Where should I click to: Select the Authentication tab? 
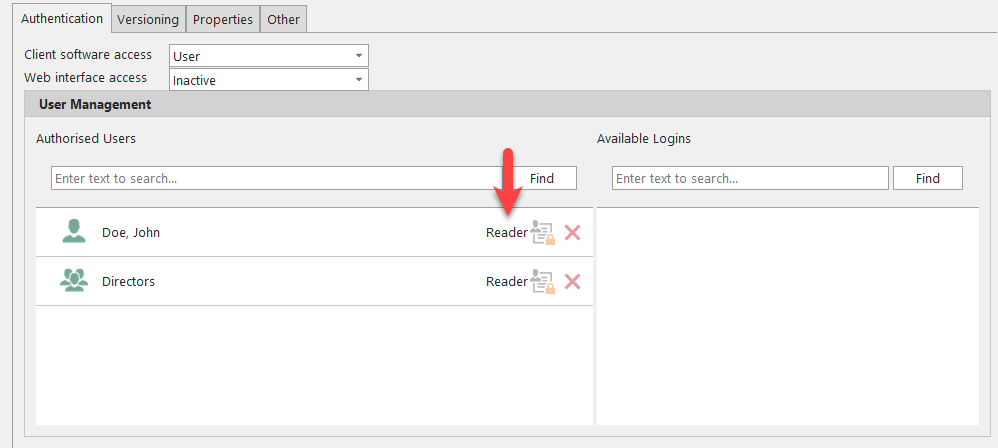click(x=62, y=18)
